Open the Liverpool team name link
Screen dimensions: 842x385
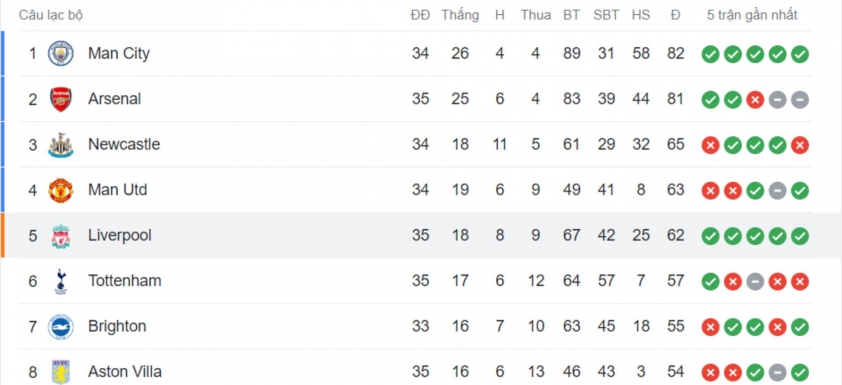pyautogui.click(x=120, y=236)
